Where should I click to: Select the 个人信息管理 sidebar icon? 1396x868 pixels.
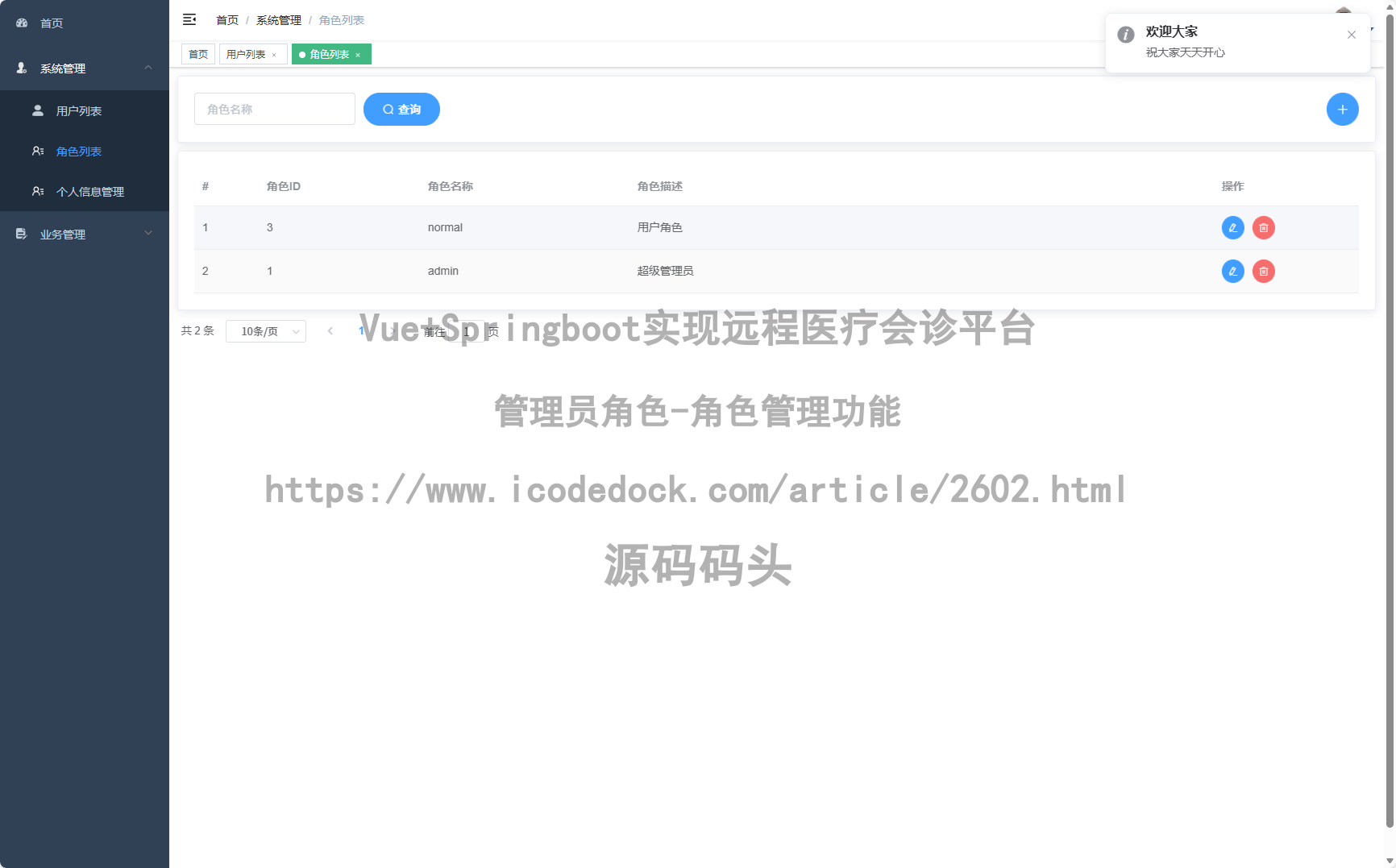(x=37, y=191)
